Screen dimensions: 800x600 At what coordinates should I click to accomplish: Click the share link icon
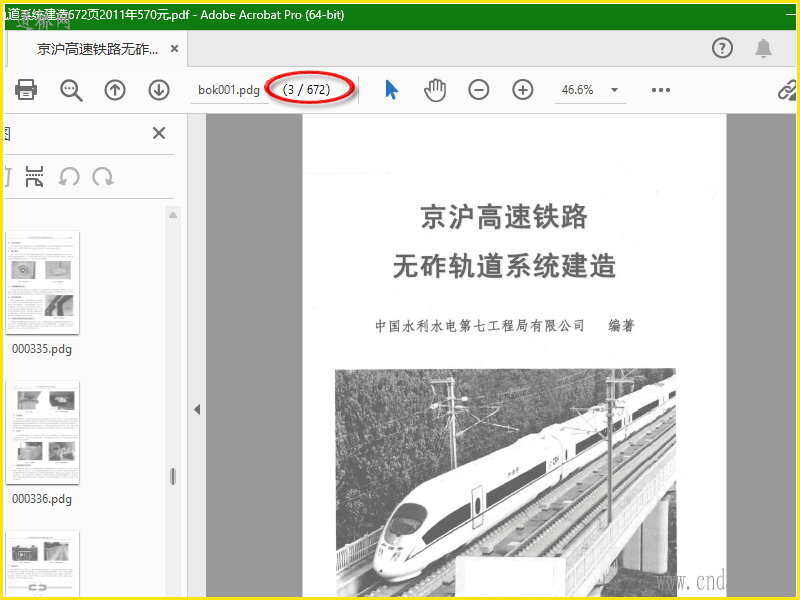click(x=787, y=90)
